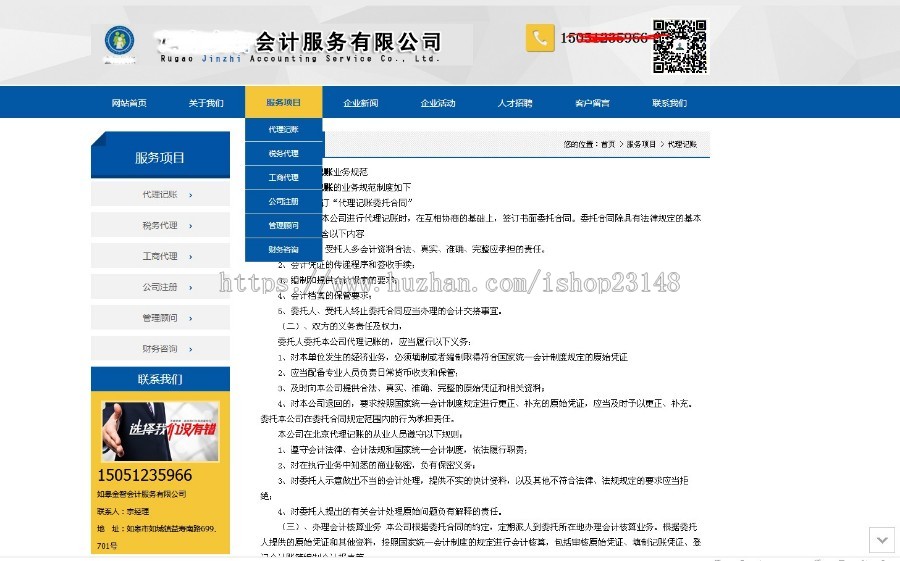Open 管理顾问 in the left sidebar
Image resolution: width=900 pixels, height=561 pixels.
(160, 318)
